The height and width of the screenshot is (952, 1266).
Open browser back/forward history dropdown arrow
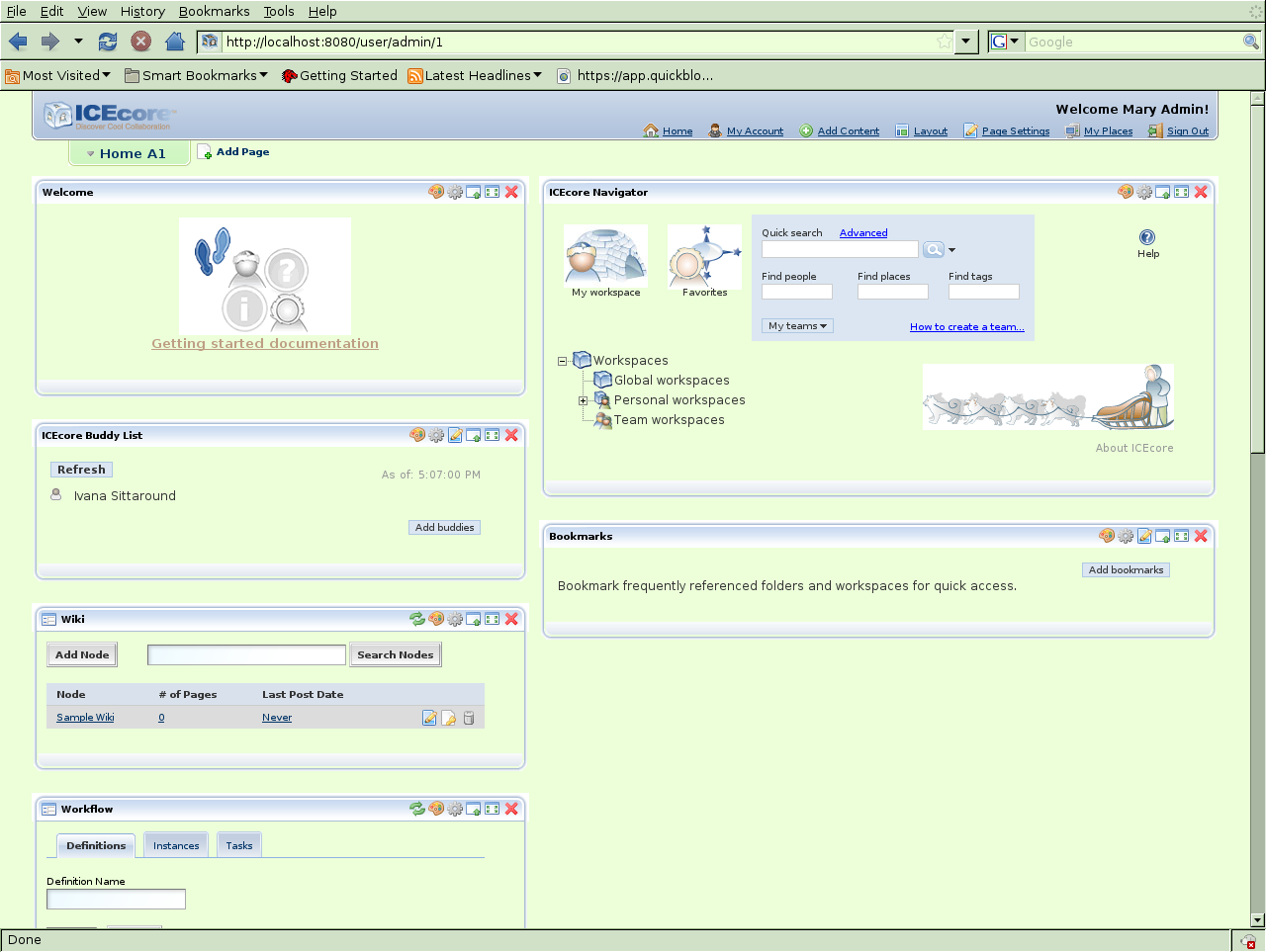pos(78,42)
